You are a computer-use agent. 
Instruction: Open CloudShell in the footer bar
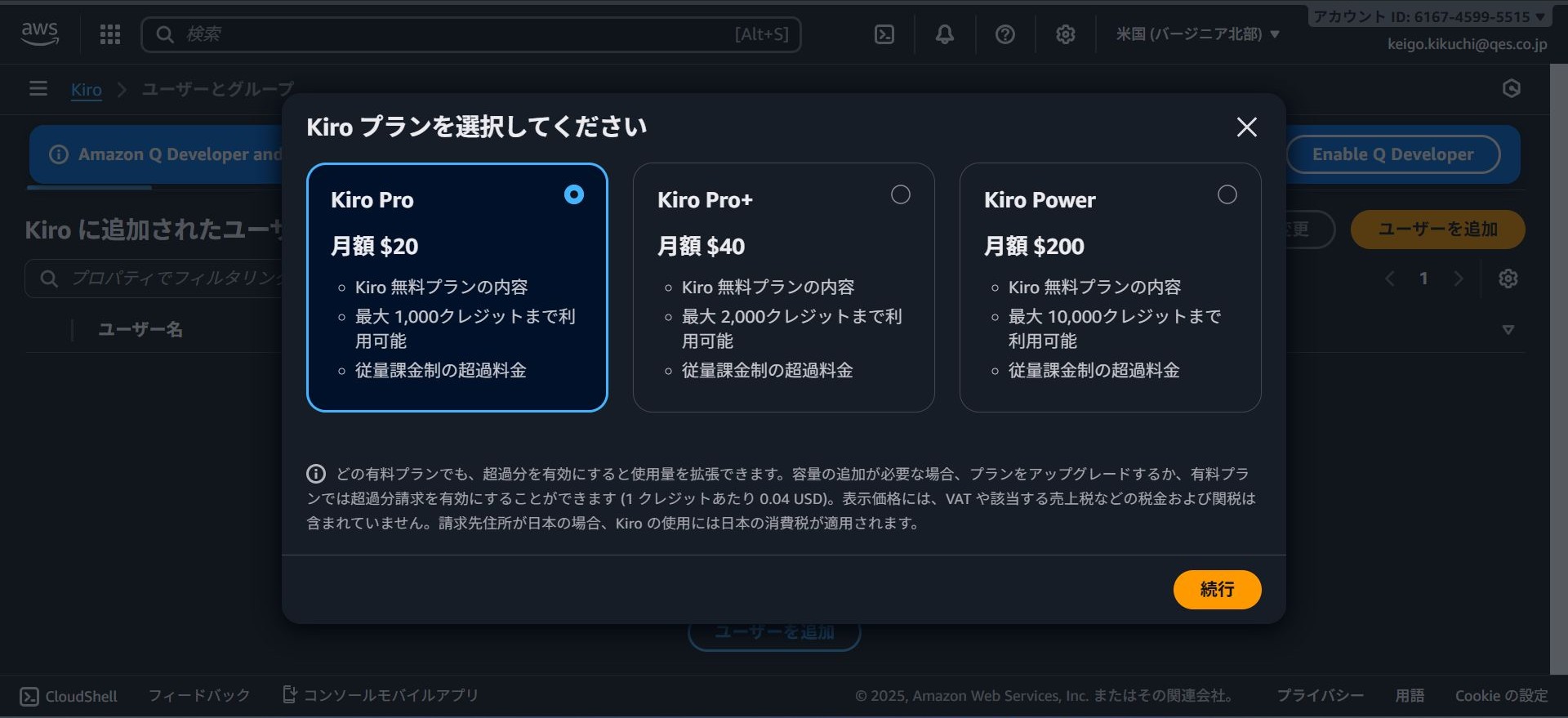[69, 696]
